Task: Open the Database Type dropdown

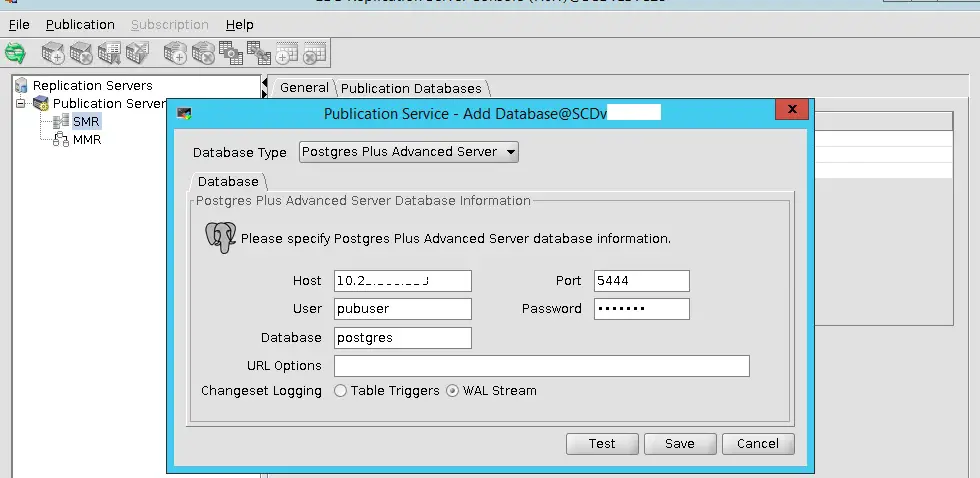Action: click(x=409, y=152)
